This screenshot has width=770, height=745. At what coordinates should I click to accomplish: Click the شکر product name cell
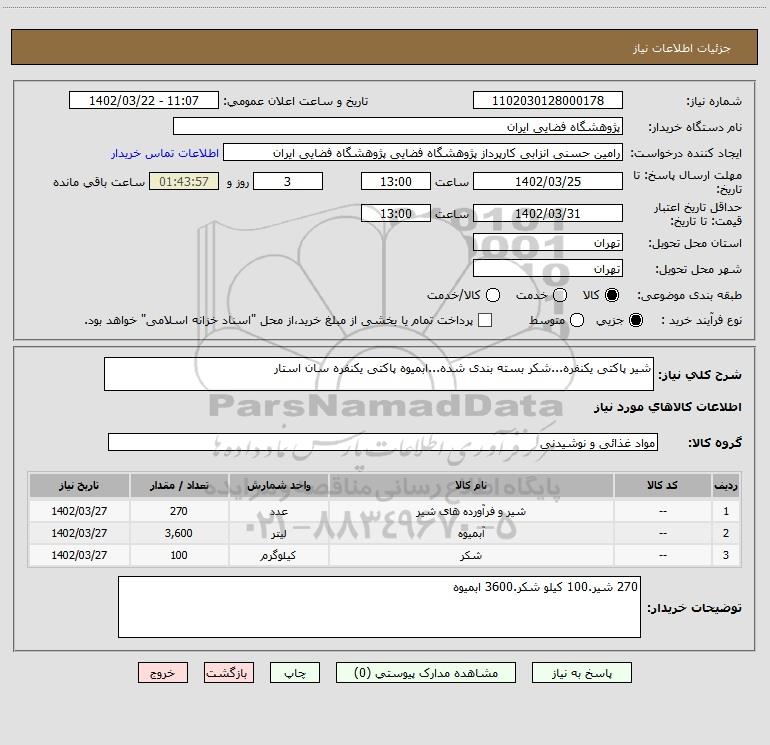coord(471,555)
